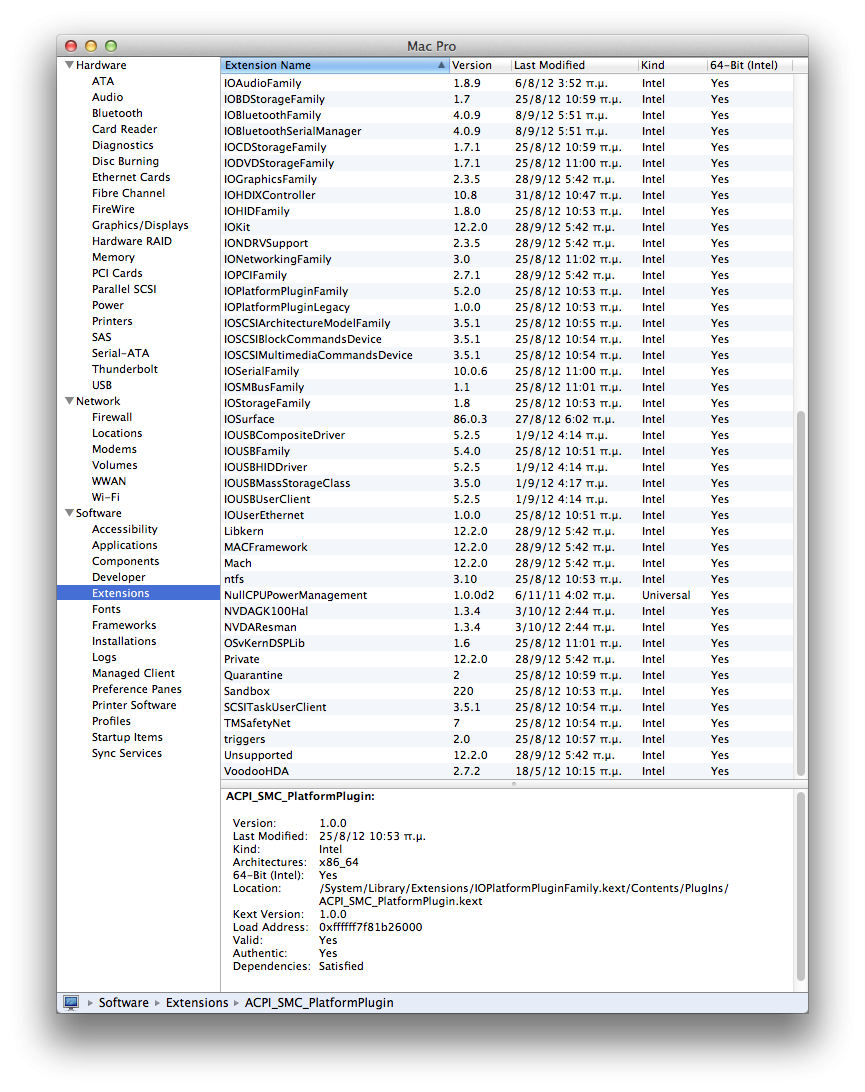Open Logs under Software
Image resolution: width=865 pixels, height=1092 pixels.
[104, 657]
